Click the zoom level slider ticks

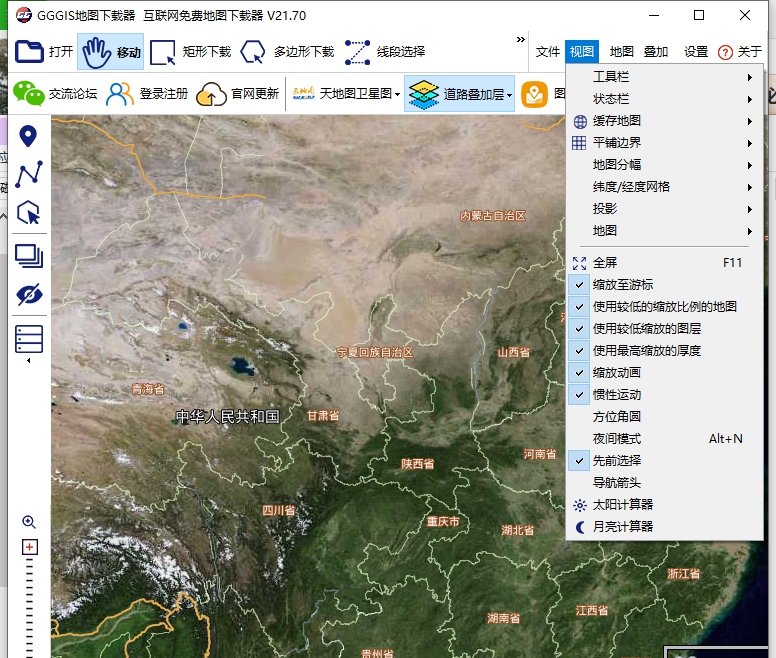coord(30,608)
